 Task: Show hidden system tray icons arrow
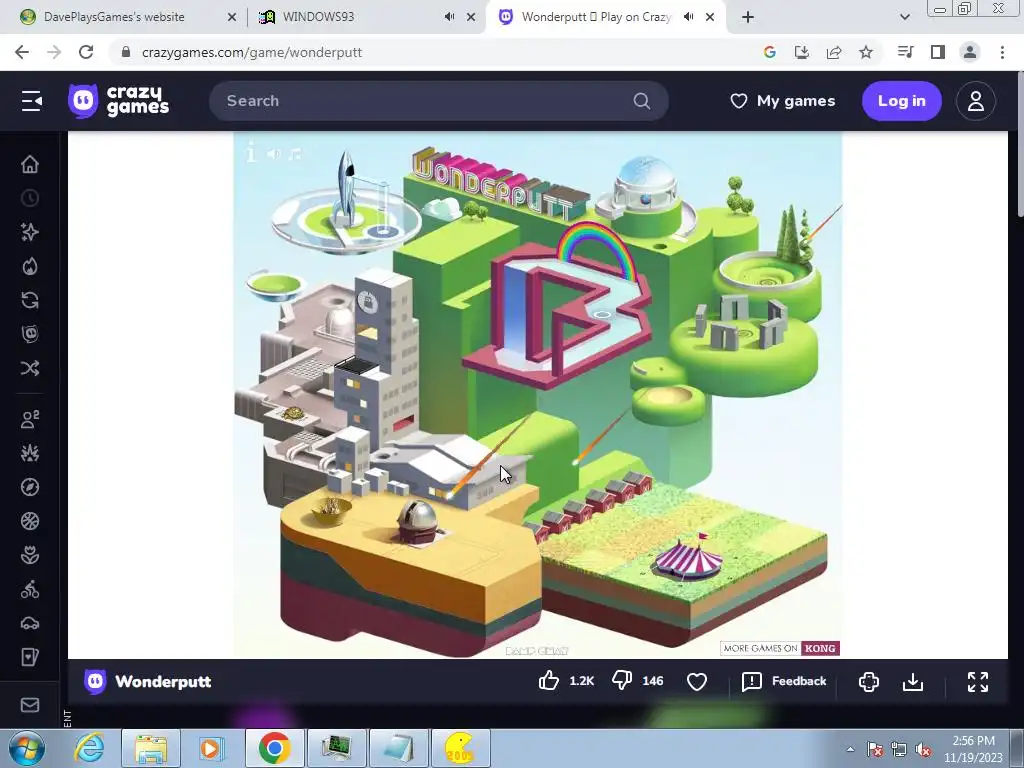(850, 749)
